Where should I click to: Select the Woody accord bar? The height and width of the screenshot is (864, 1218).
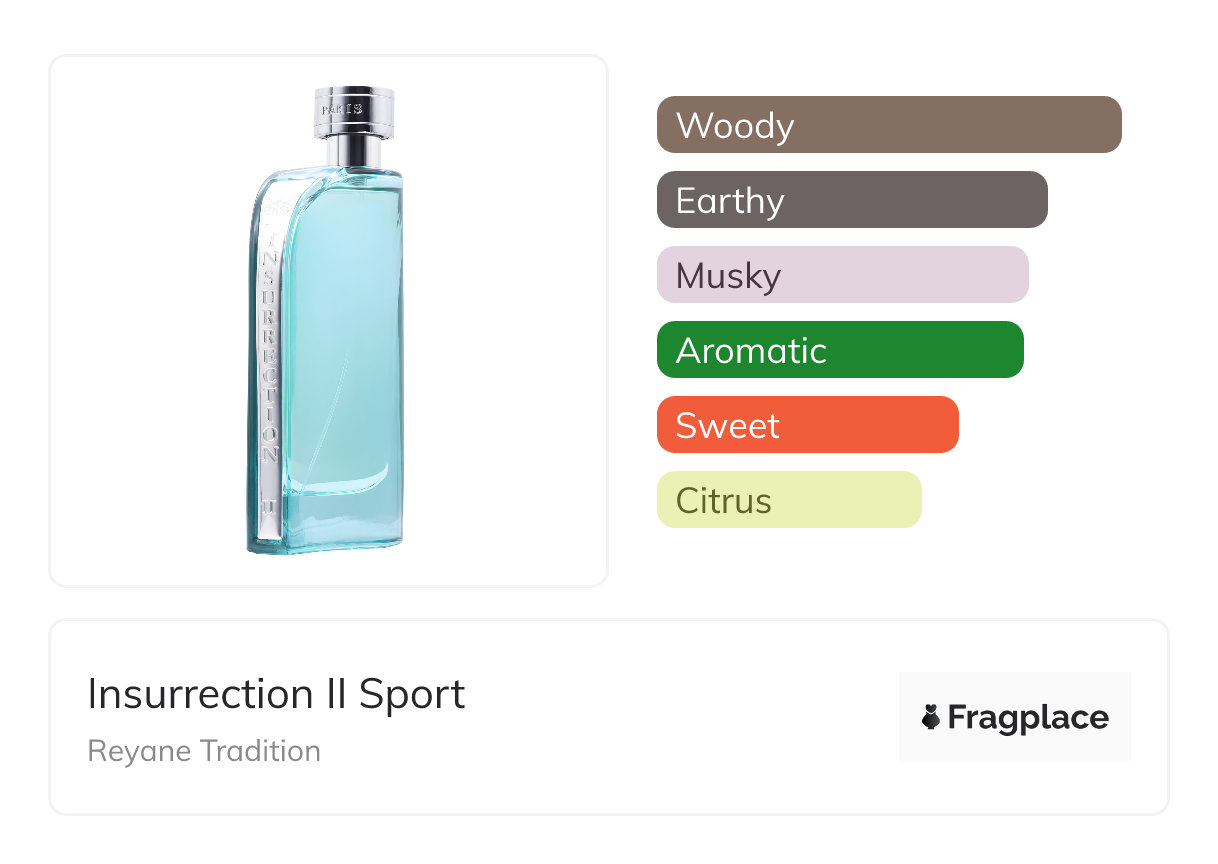[889, 125]
